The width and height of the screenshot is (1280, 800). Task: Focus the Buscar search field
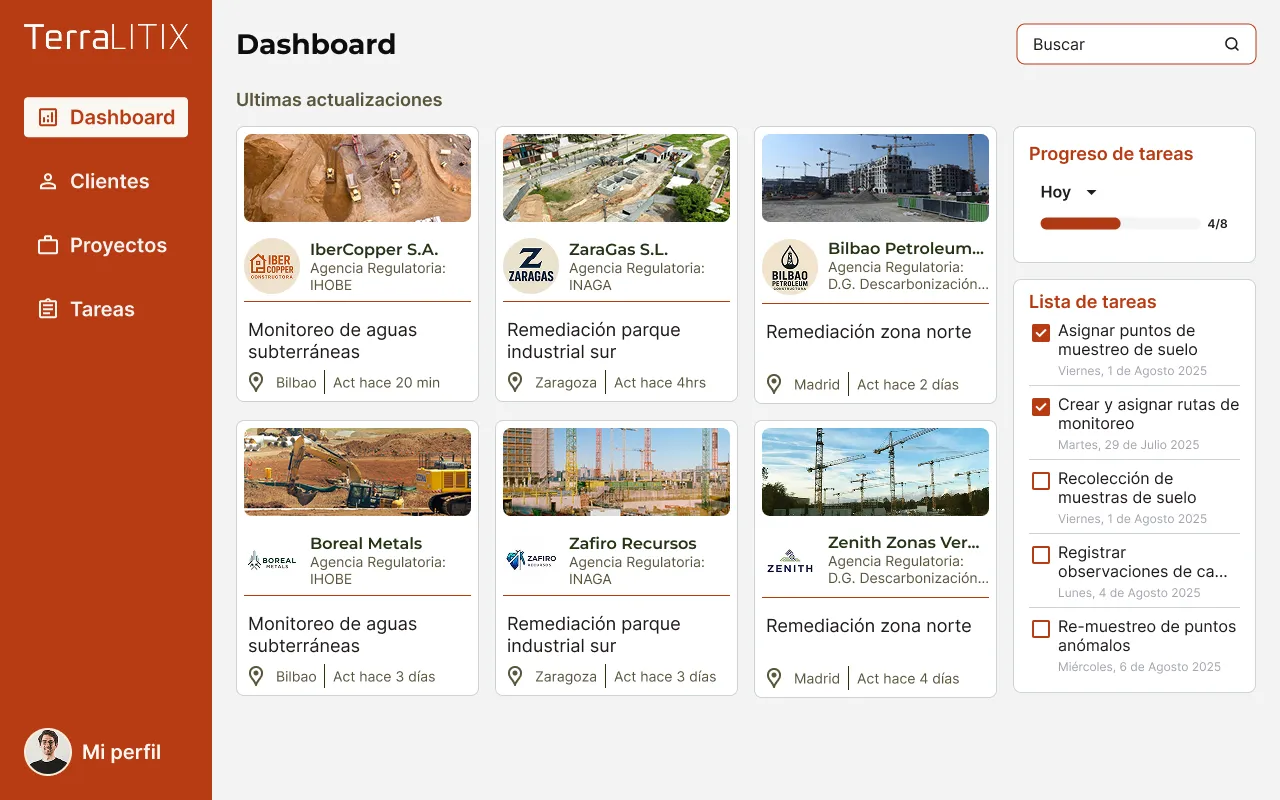click(x=1120, y=44)
